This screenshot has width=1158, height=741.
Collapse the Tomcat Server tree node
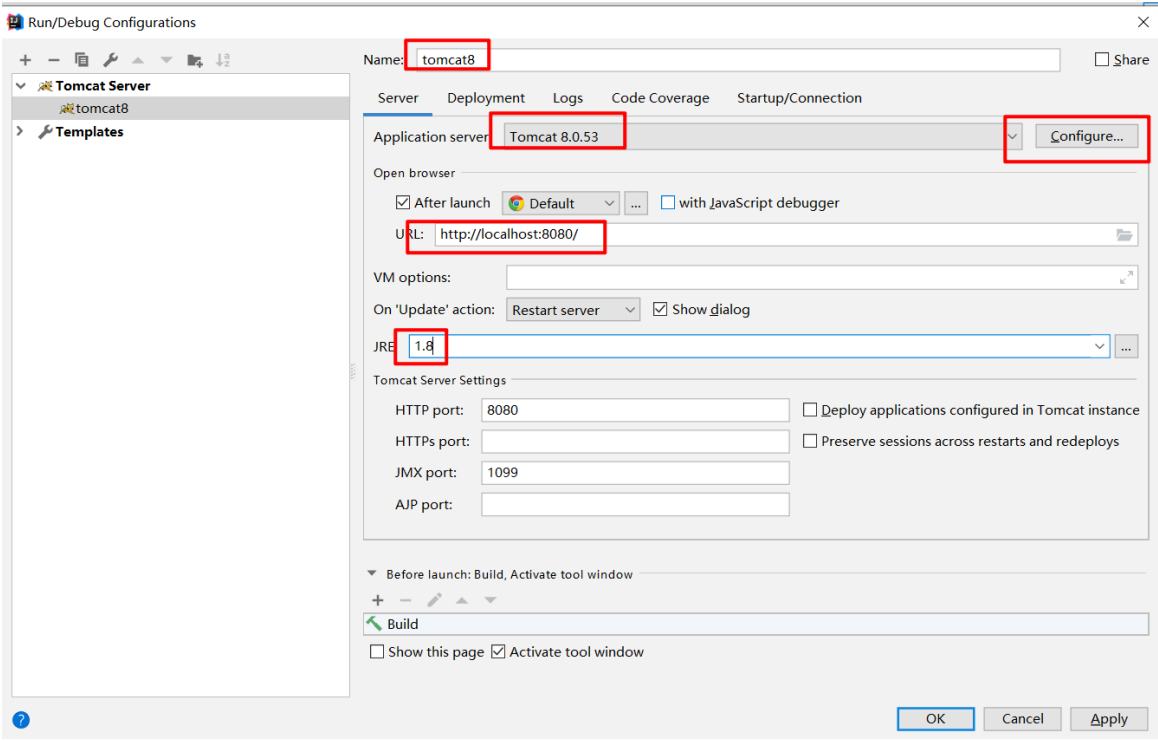[21, 86]
